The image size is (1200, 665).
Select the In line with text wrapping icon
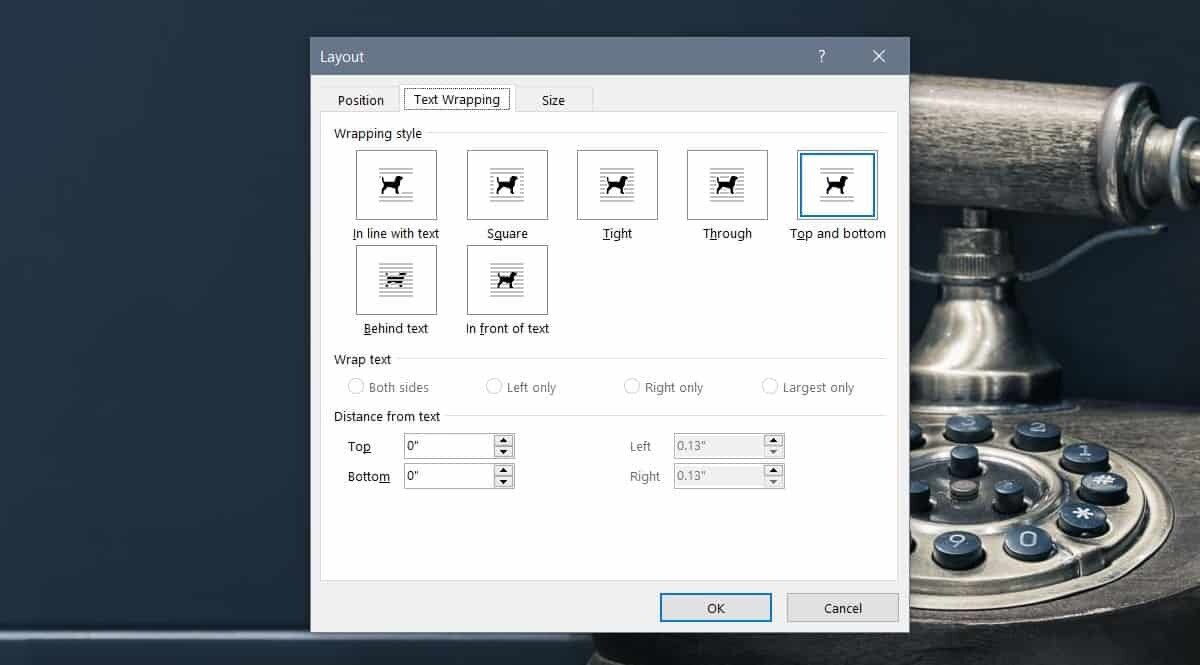pos(396,185)
